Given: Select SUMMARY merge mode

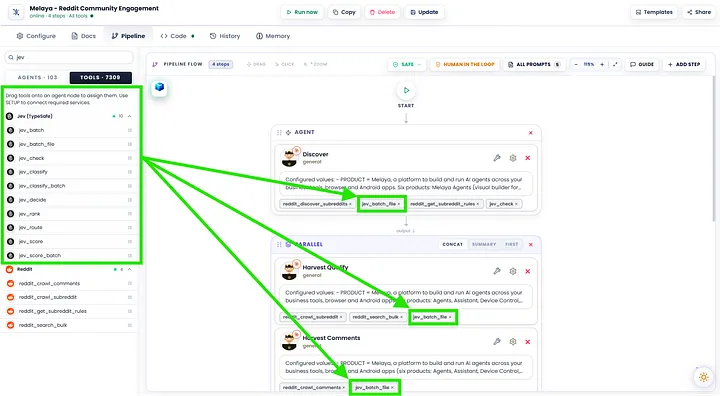Looking at the screenshot, I should (484, 244).
